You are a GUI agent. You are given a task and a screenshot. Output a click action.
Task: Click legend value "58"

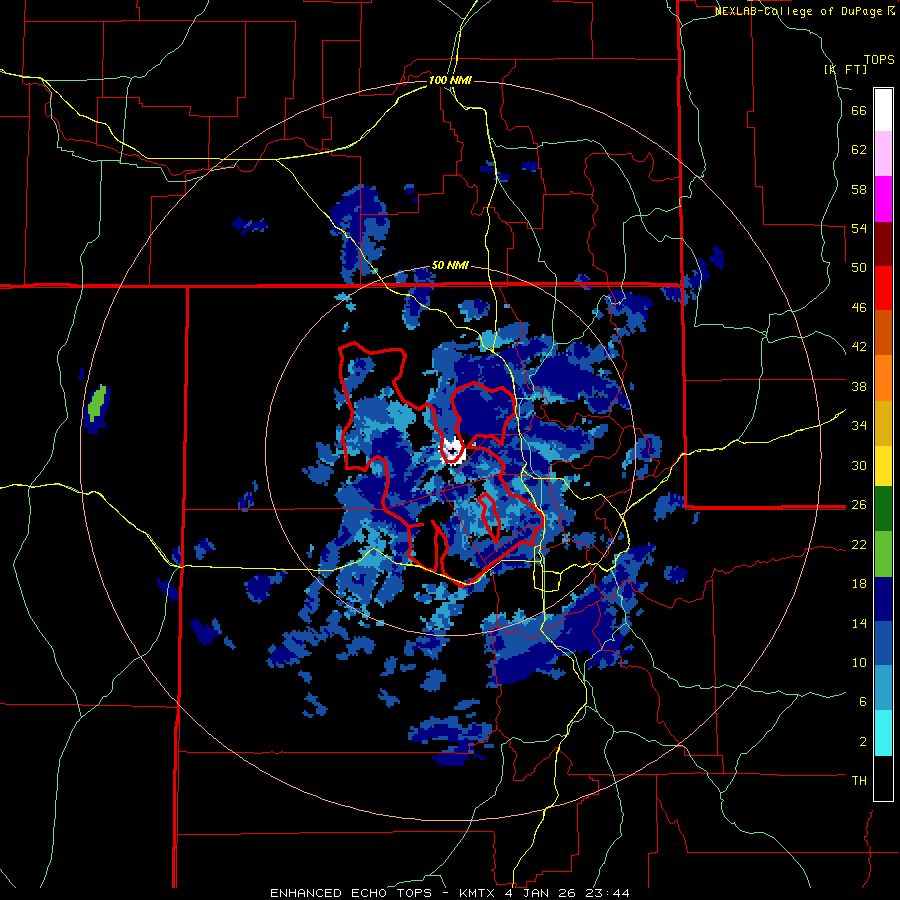coord(859,189)
